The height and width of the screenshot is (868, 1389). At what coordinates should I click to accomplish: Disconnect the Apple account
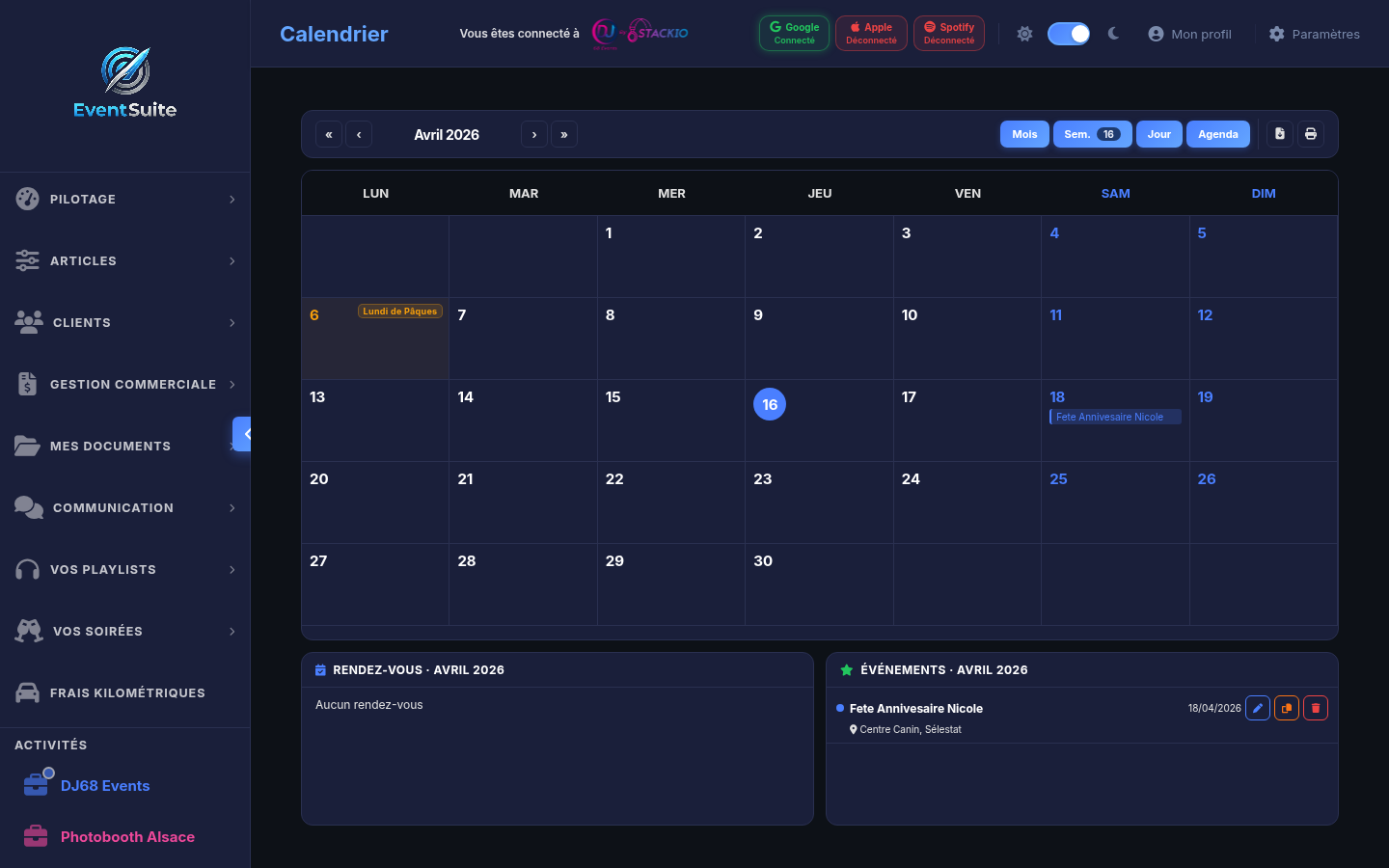coord(871,32)
